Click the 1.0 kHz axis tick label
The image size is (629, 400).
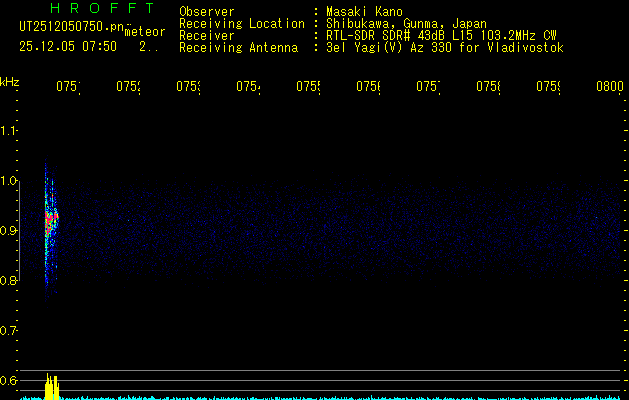8,181
